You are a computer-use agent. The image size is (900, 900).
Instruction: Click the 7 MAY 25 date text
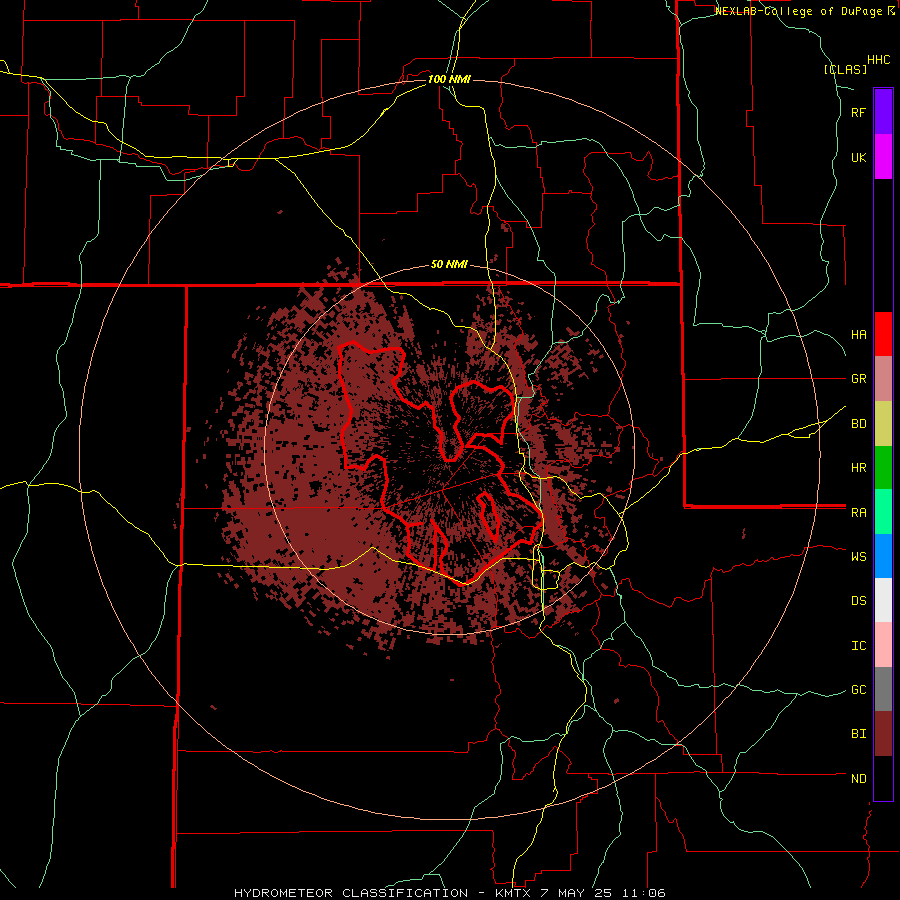[576, 893]
